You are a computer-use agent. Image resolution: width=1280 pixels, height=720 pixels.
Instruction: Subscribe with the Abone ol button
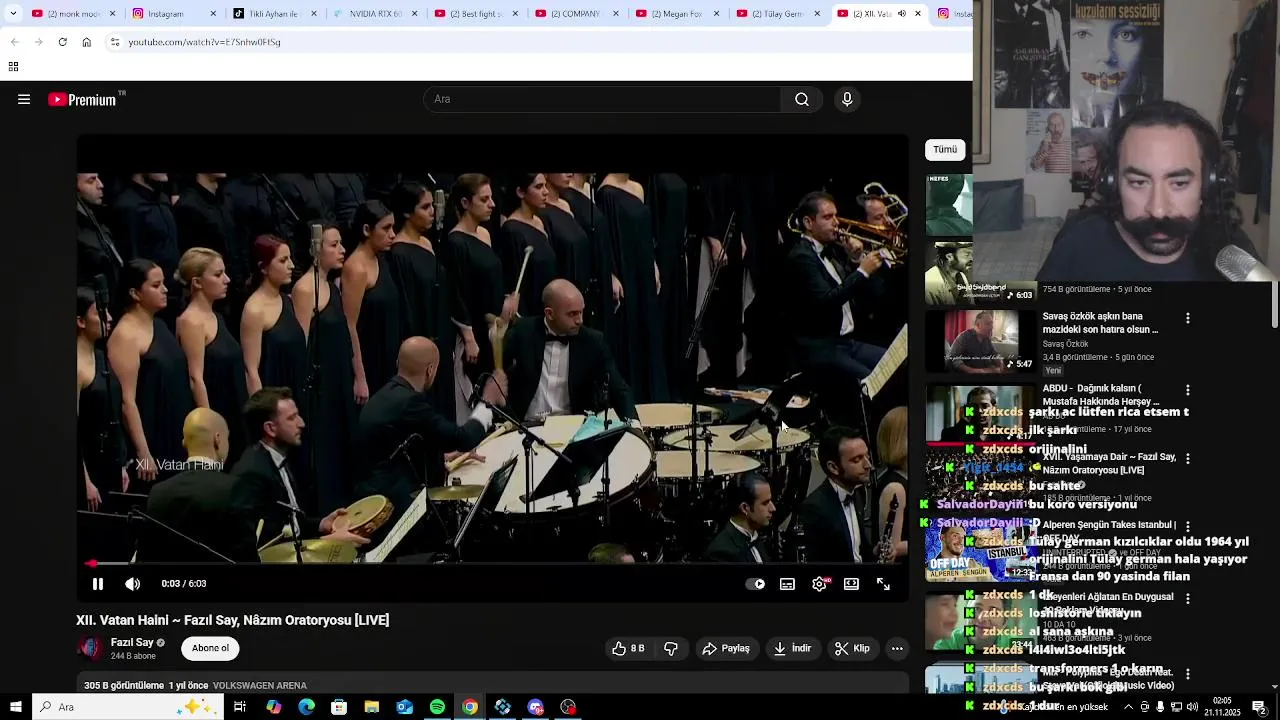[210, 648]
